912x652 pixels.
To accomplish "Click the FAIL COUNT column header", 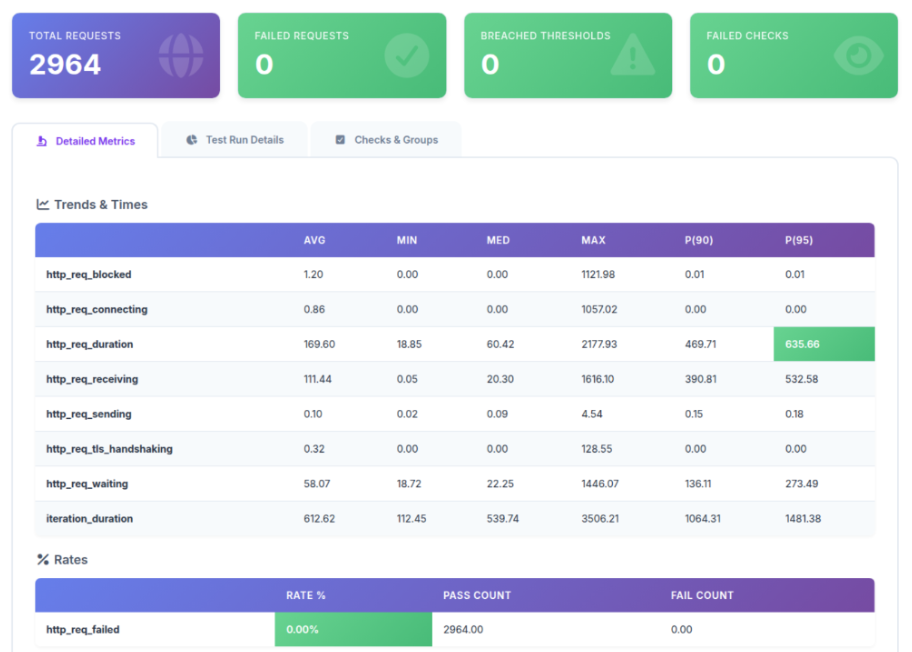I will [702, 596].
